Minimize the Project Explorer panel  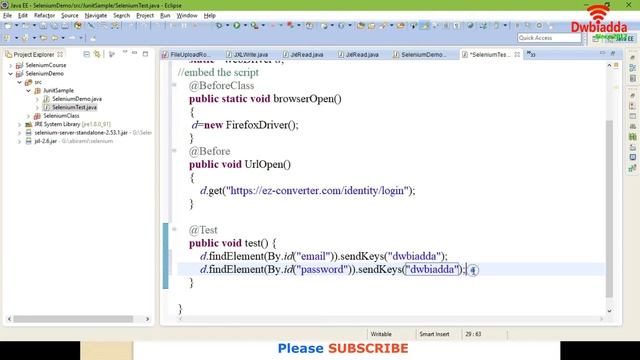[135, 53]
